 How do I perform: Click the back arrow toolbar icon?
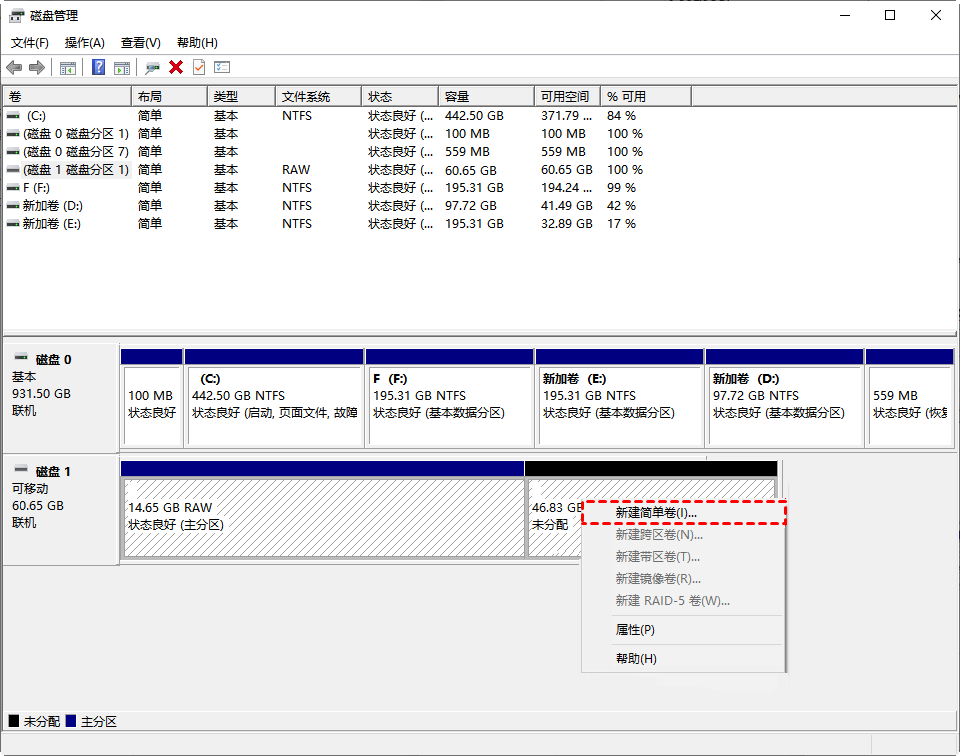[14, 67]
